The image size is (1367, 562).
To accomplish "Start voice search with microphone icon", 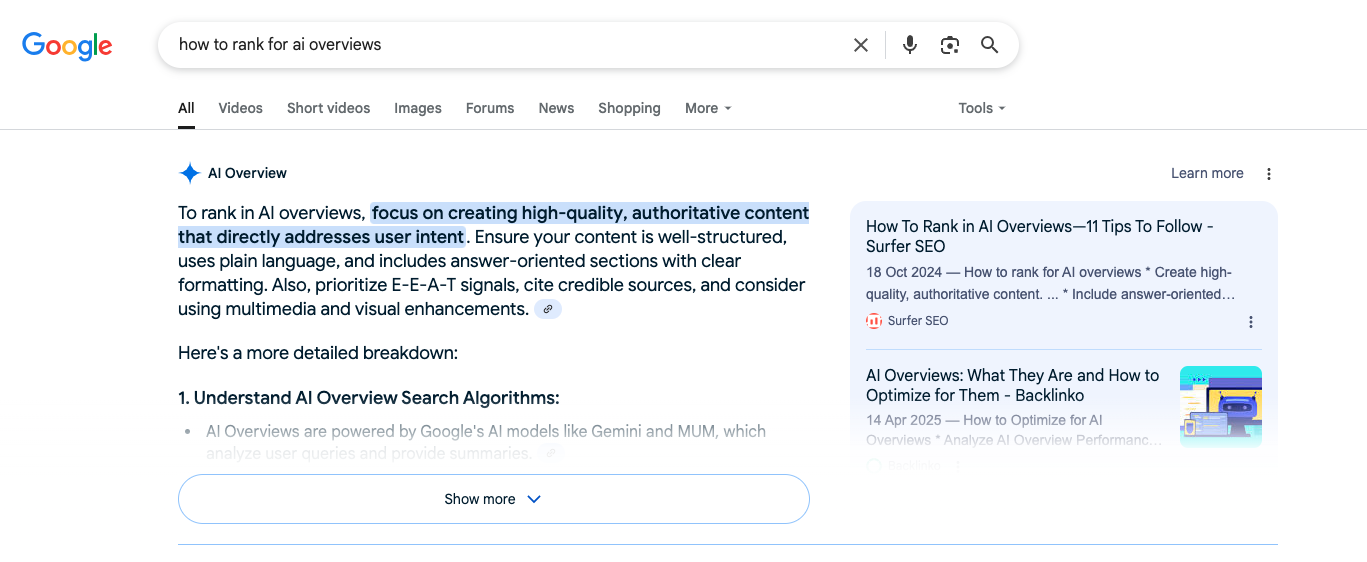I will pyautogui.click(x=910, y=45).
